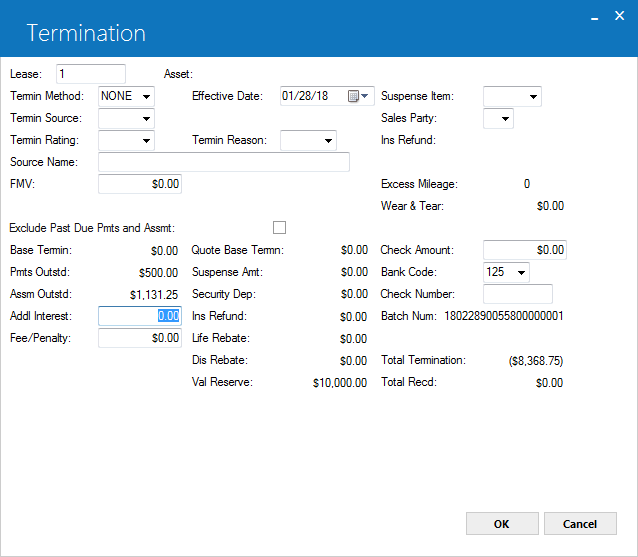This screenshot has height=557, width=638.
Task: Click the Security Dep value $0.00
Action: (x=354, y=294)
